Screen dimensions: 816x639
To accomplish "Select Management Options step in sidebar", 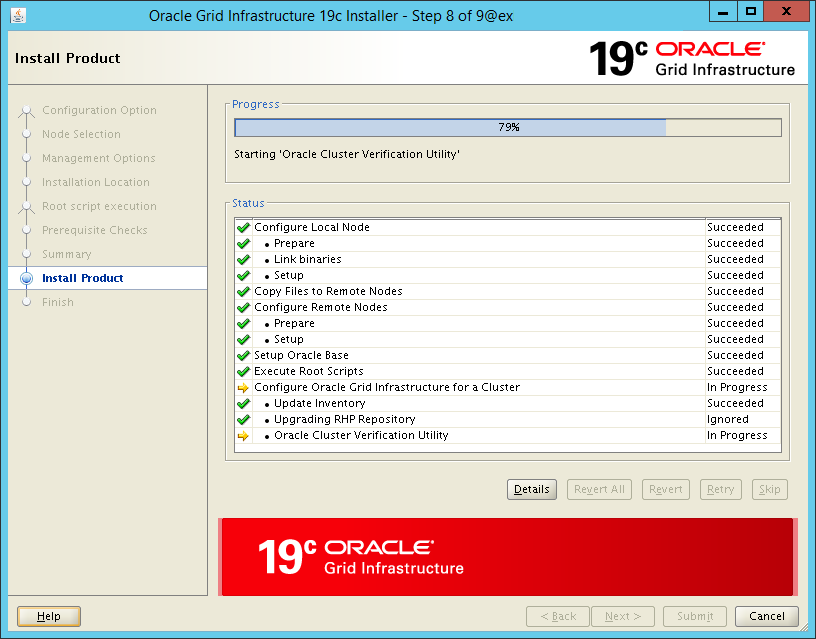I will pos(99,158).
